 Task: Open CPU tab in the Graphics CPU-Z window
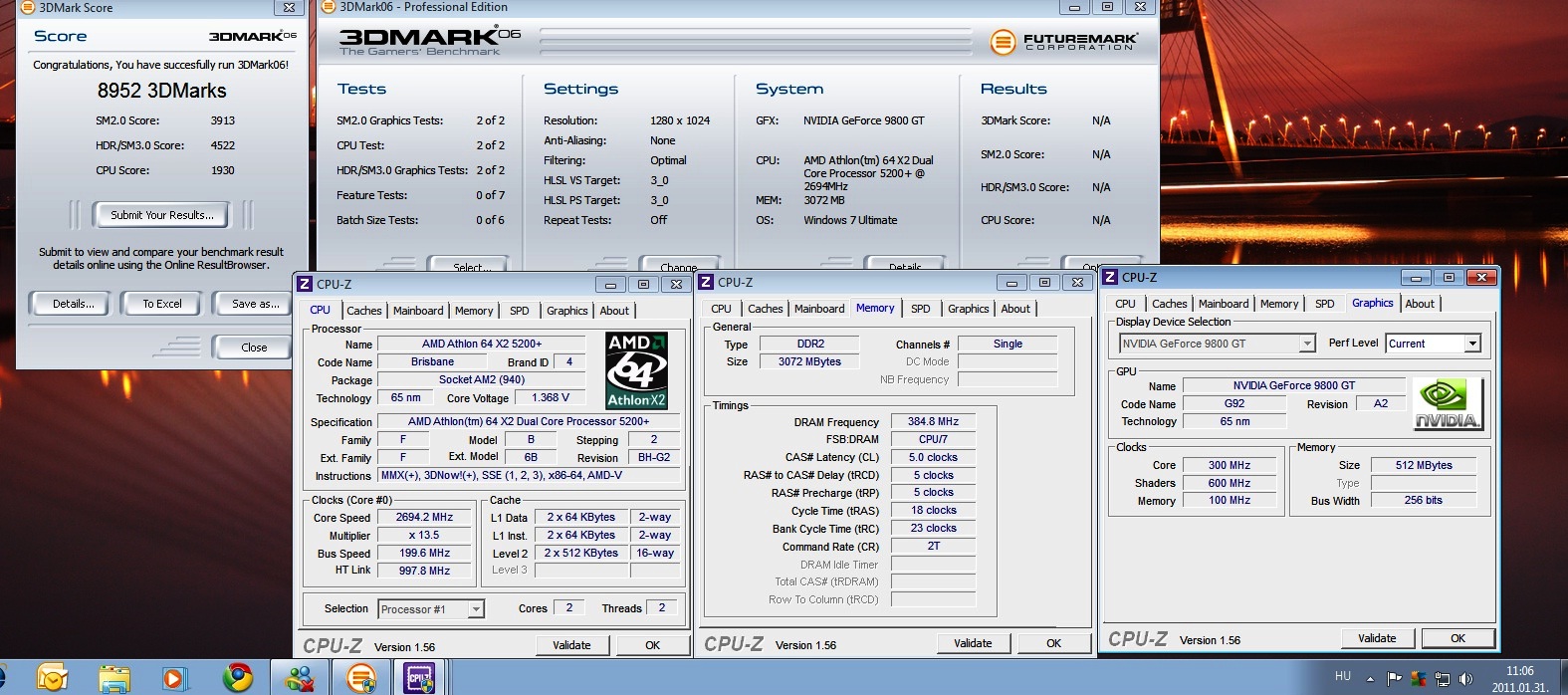[x=1125, y=304]
